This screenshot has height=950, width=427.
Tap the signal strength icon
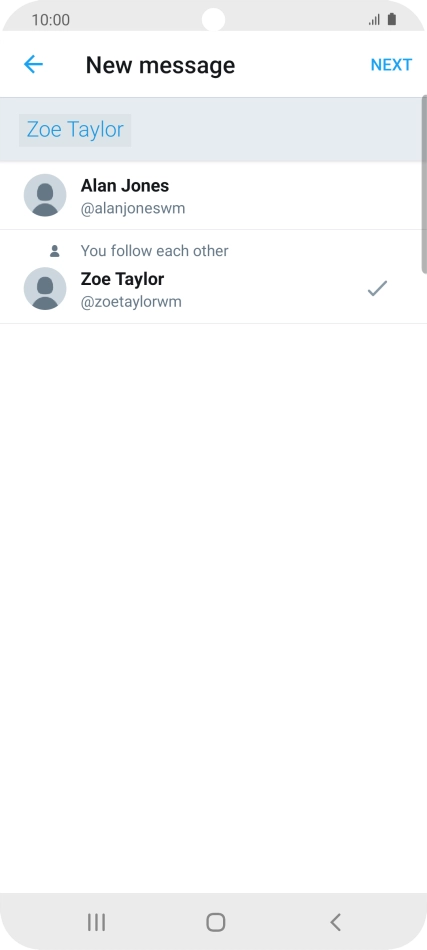374,20
